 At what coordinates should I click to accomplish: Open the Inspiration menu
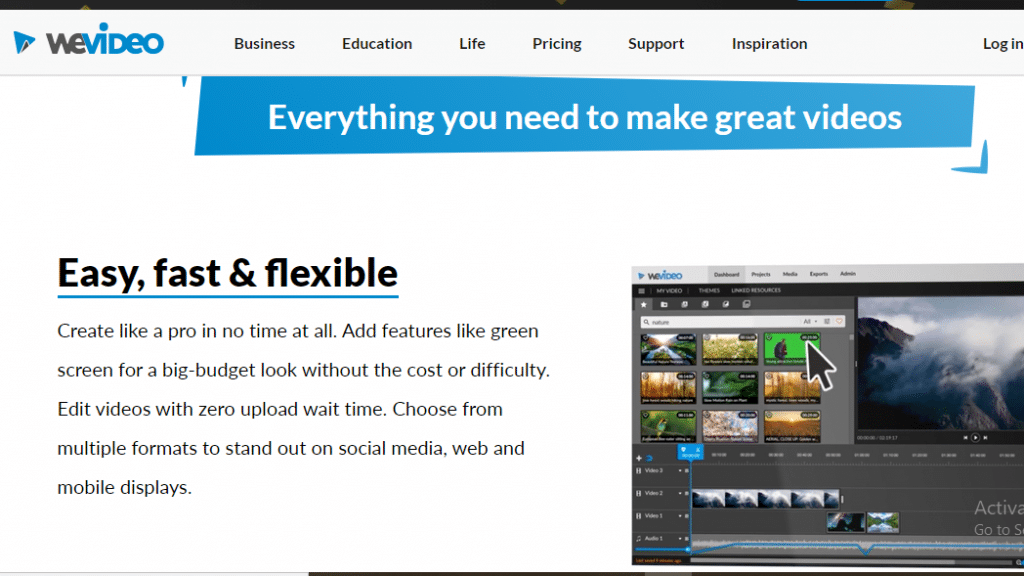pyautogui.click(x=769, y=44)
